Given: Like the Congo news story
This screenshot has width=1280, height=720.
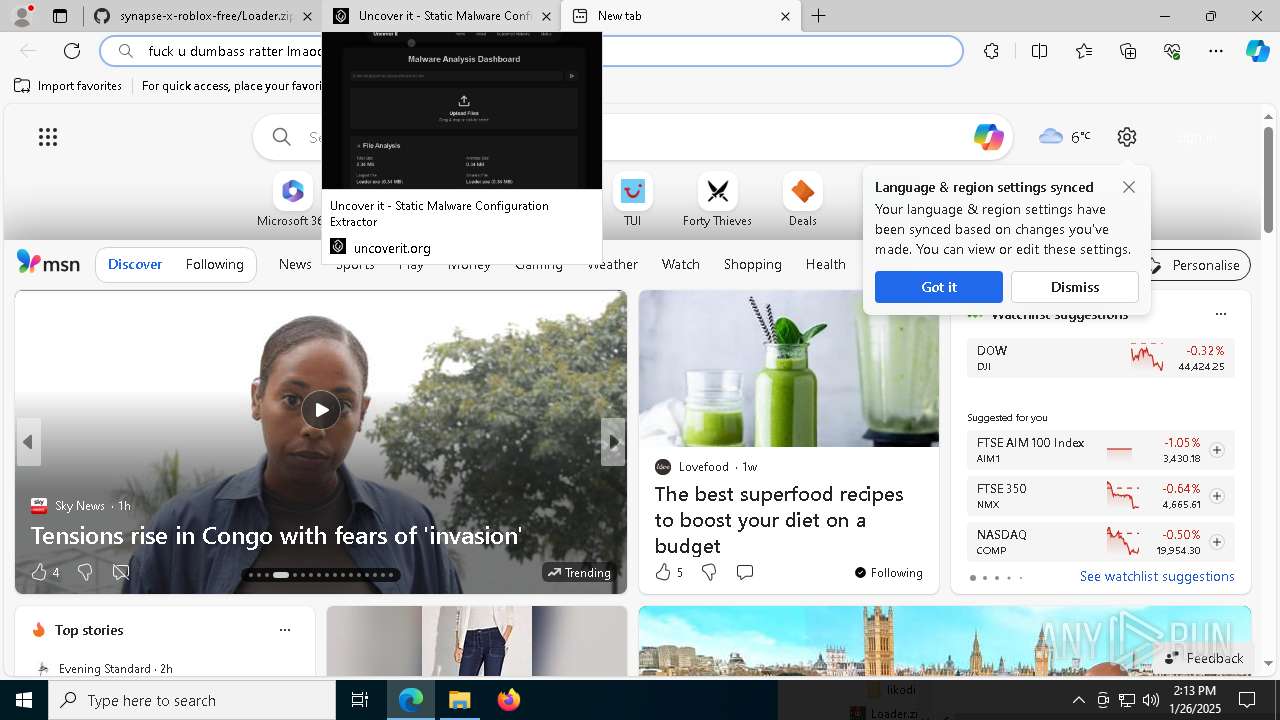Looking at the screenshot, I should click(x=39, y=572).
